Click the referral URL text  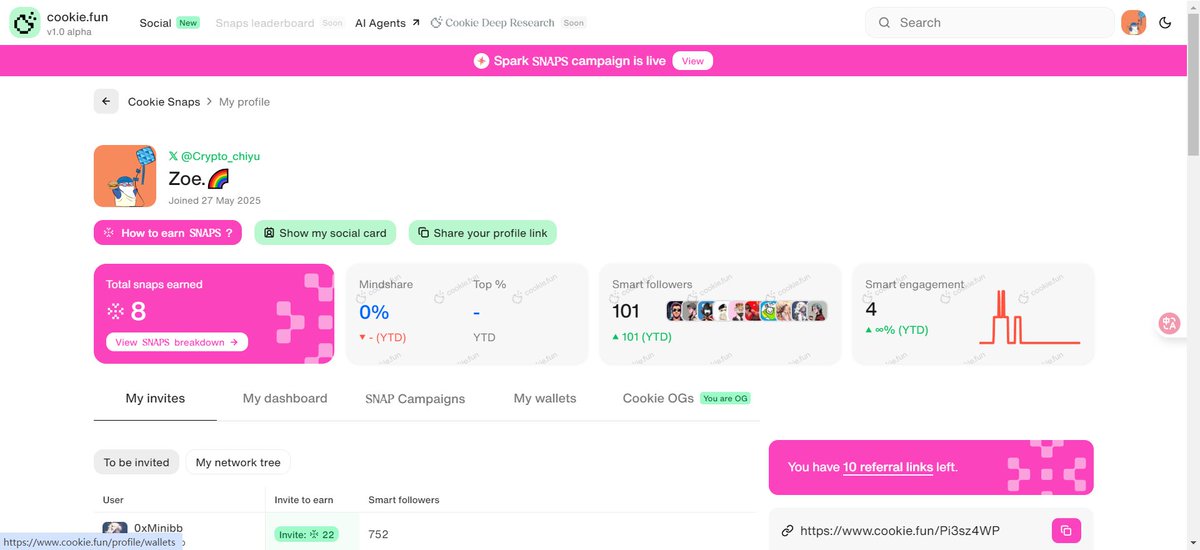[x=900, y=530]
